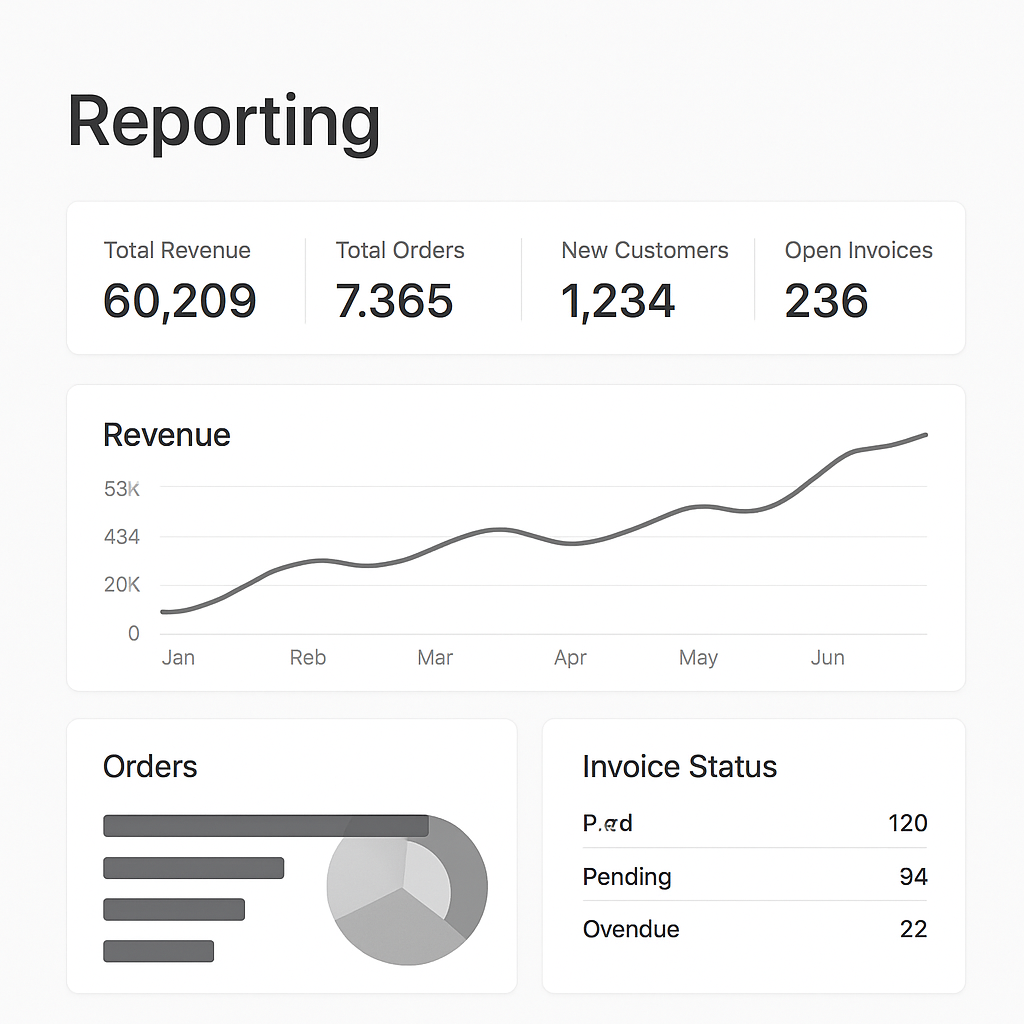Click the 53K y-axis label

pyautogui.click(x=122, y=489)
